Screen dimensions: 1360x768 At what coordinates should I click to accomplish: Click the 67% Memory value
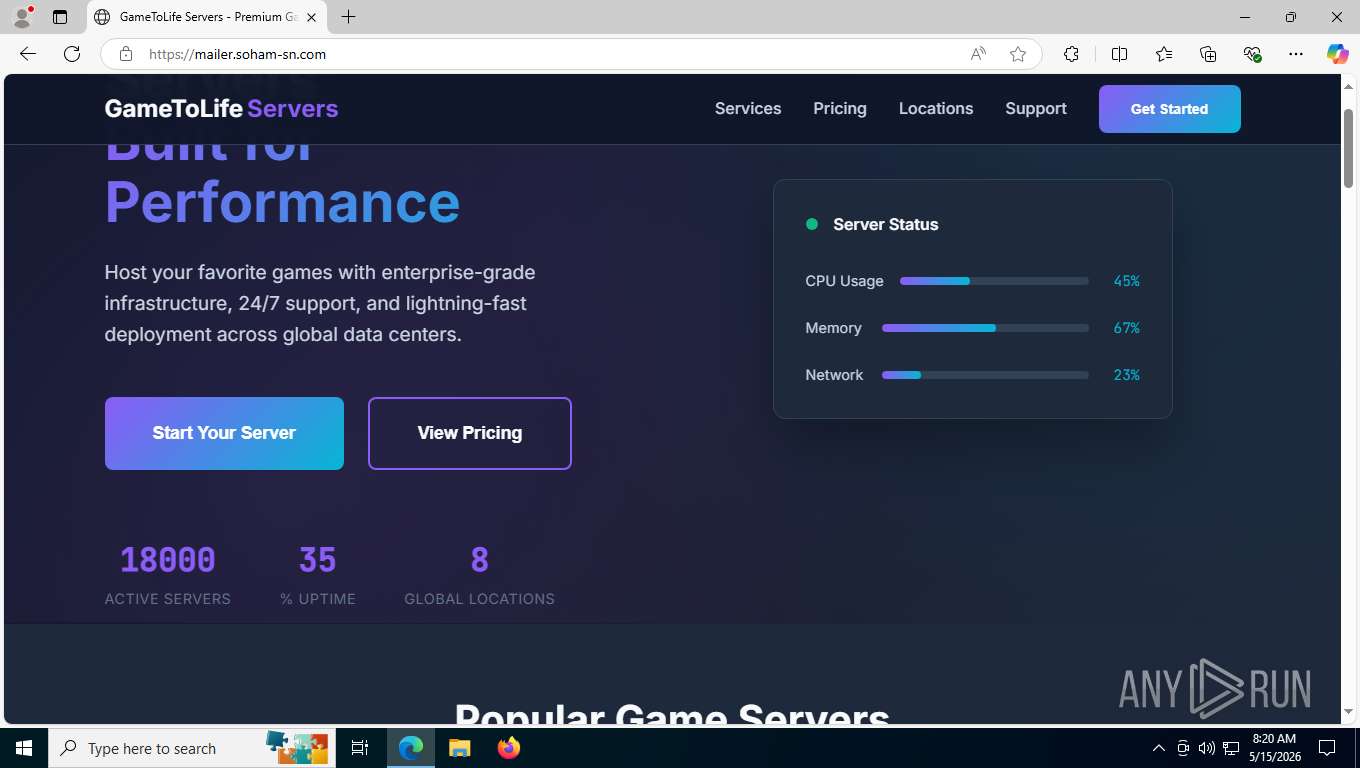(1126, 328)
